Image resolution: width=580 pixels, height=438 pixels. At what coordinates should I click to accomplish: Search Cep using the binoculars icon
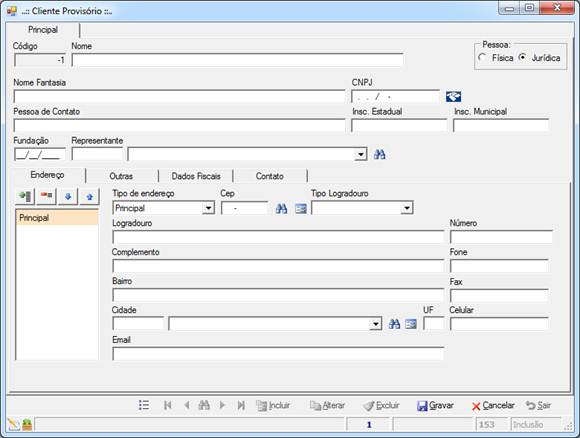click(281, 209)
